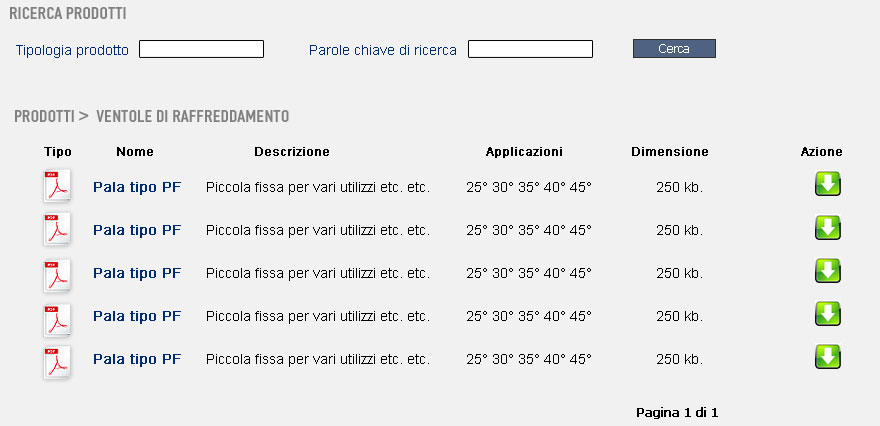Focus the Parole chiave di ricerca field
The width and height of the screenshot is (880, 426).
tap(530, 49)
